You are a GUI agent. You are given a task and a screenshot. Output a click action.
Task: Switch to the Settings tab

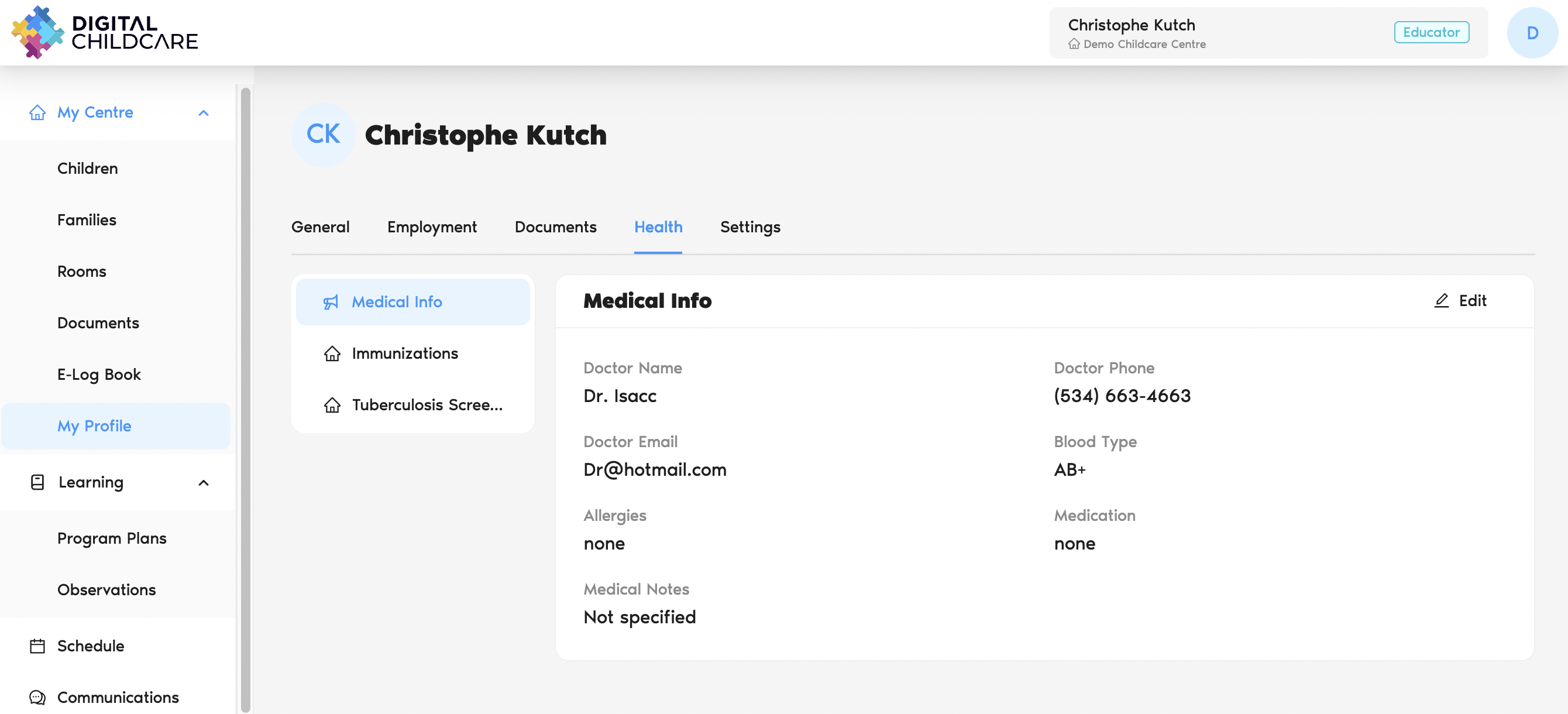750,227
